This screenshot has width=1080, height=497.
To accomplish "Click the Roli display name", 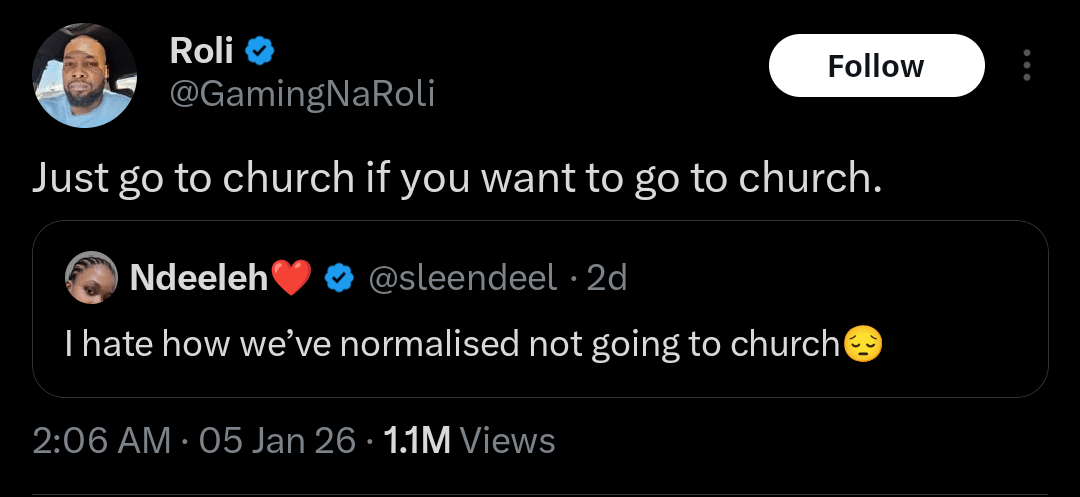I will click(201, 48).
